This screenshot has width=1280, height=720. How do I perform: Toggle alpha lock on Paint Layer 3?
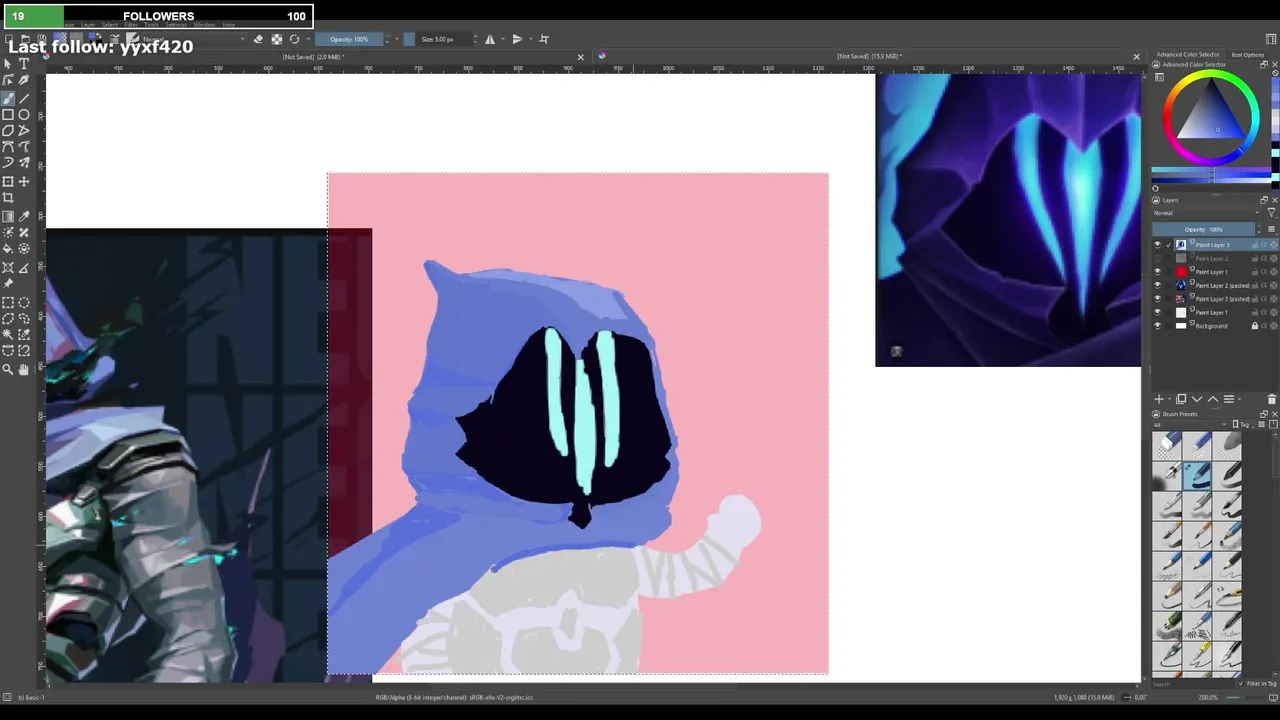1264,245
